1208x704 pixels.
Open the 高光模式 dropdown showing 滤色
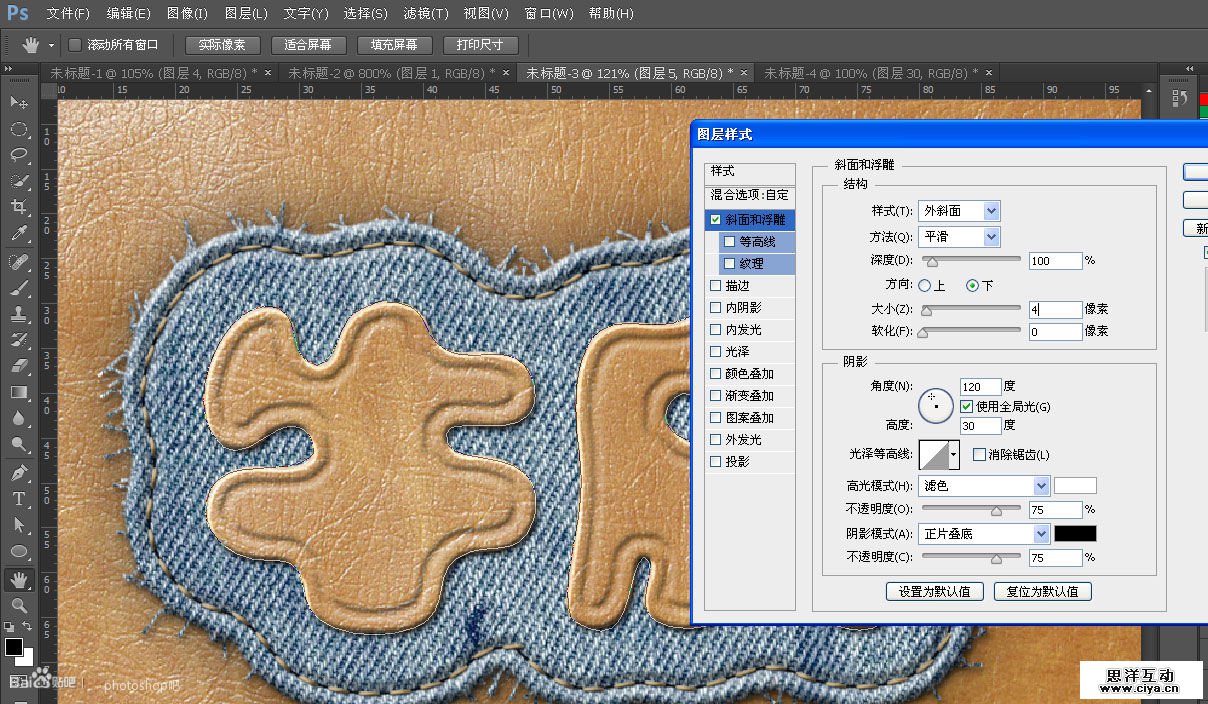[984, 486]
